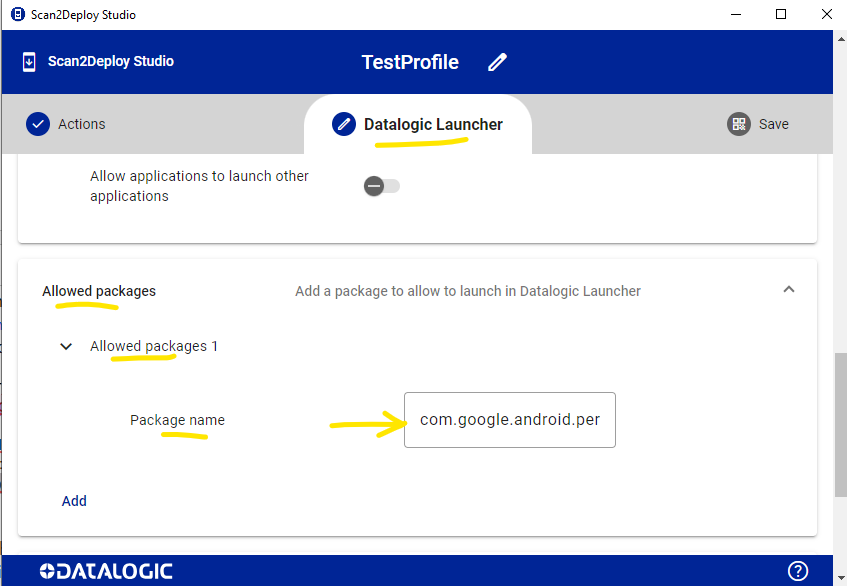Click Add to add another allowed package
The width and height of the screenshot is (847, 586).
pos(74,501)
